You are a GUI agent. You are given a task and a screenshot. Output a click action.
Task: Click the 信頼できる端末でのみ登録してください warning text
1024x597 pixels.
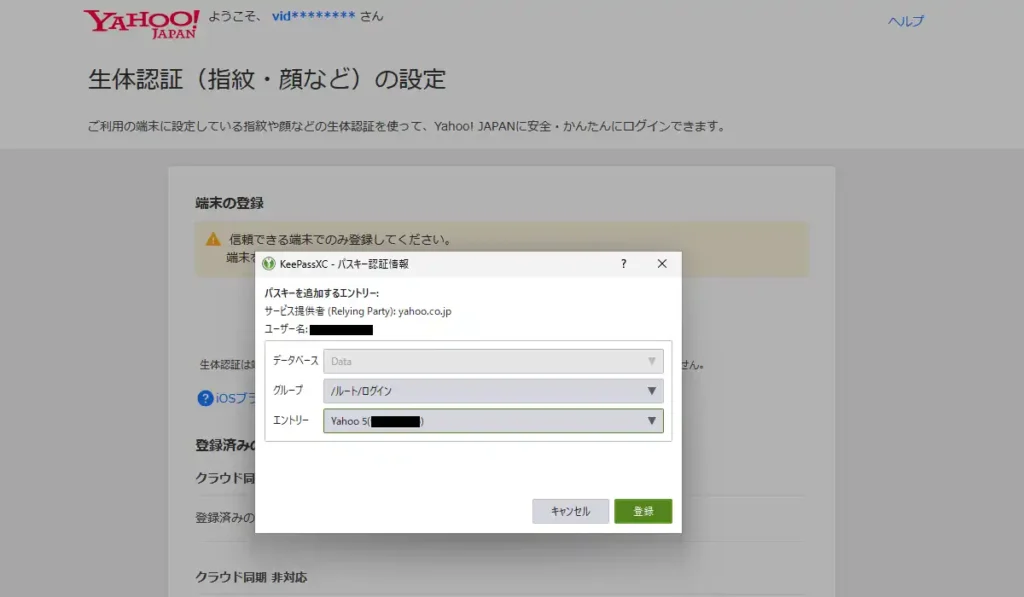pos(341,240)
